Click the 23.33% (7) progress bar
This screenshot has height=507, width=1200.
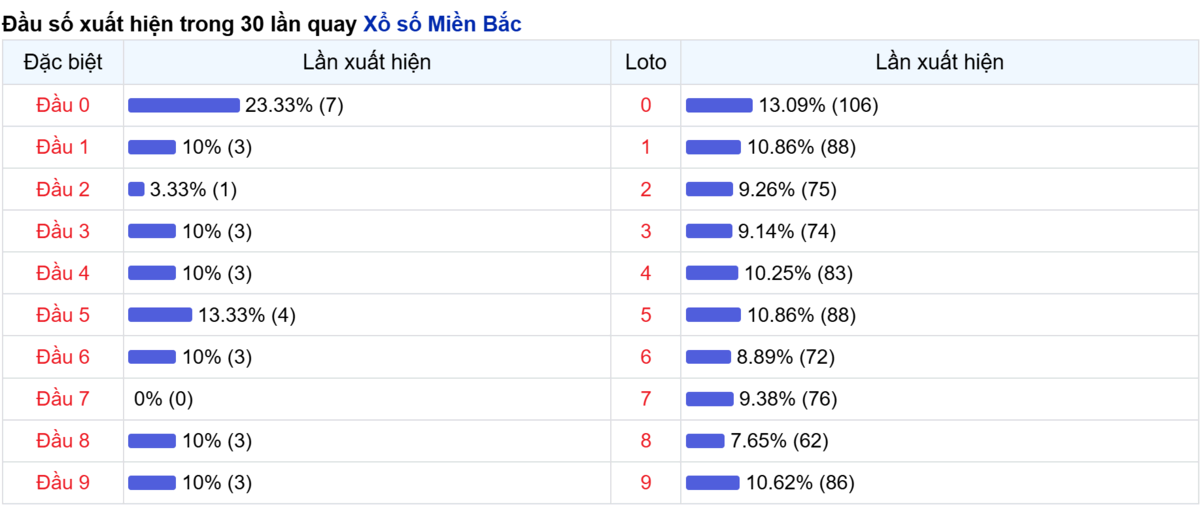(x=184, y=105)
